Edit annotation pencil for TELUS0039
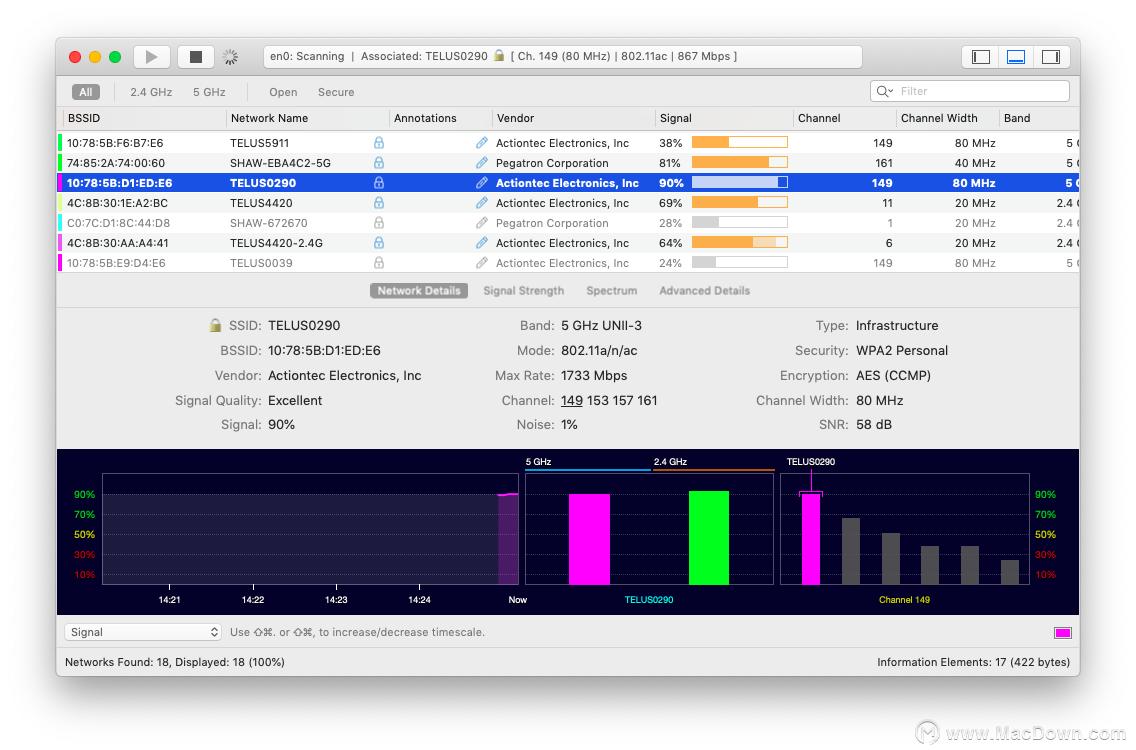Viewport: 1136px width, 750px height. pos(482,263)
